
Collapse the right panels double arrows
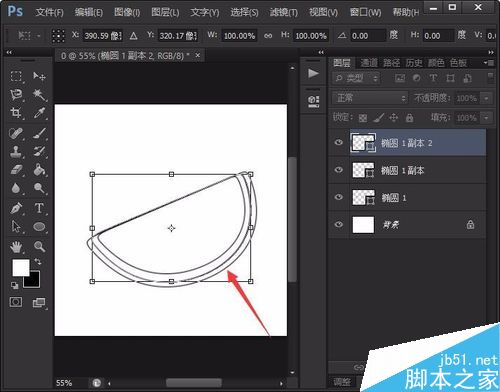coord(491,52)
